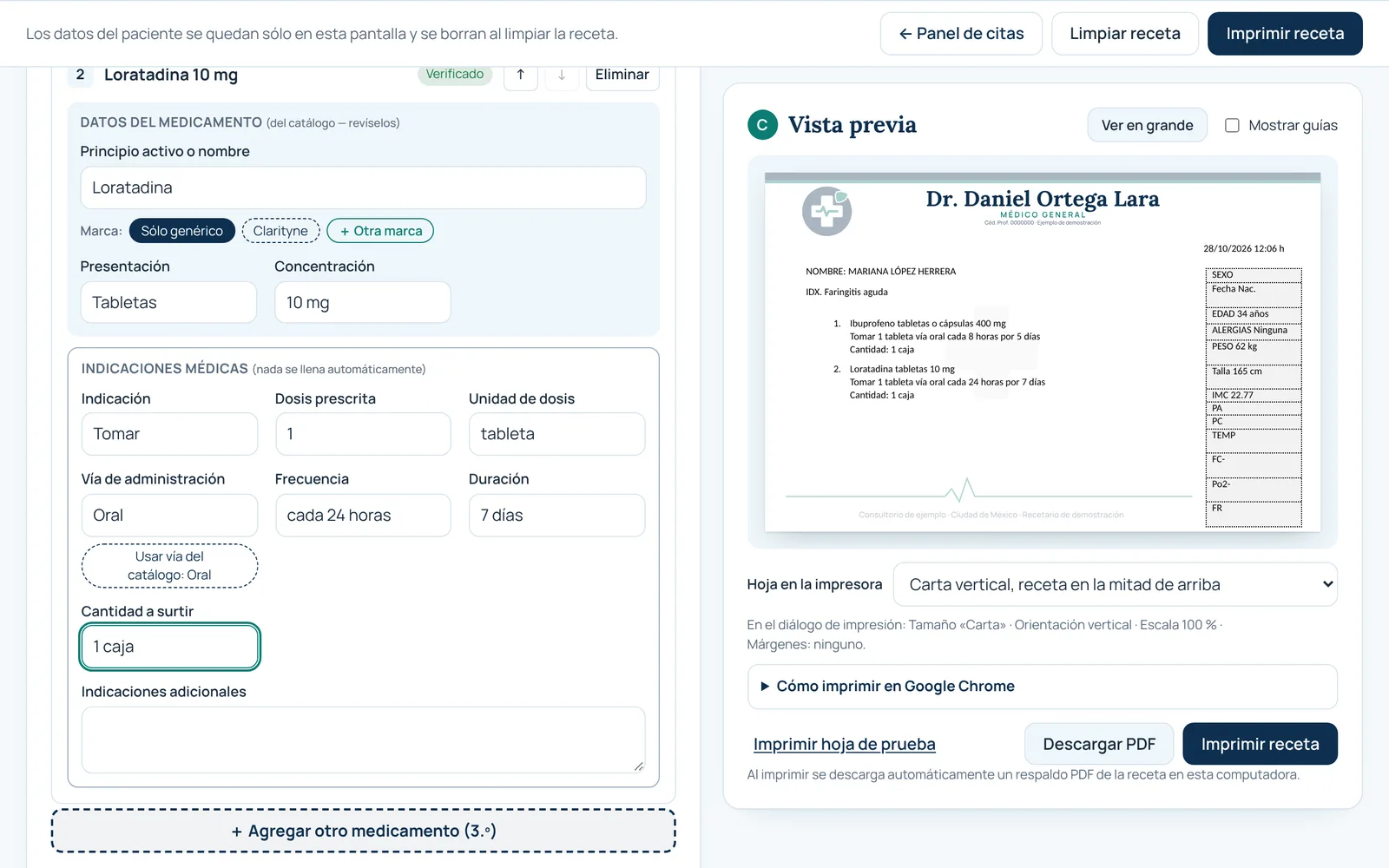Click Limpiar receta button
This screenshot has width=1389, height=868.
(x=1125, y=34)
